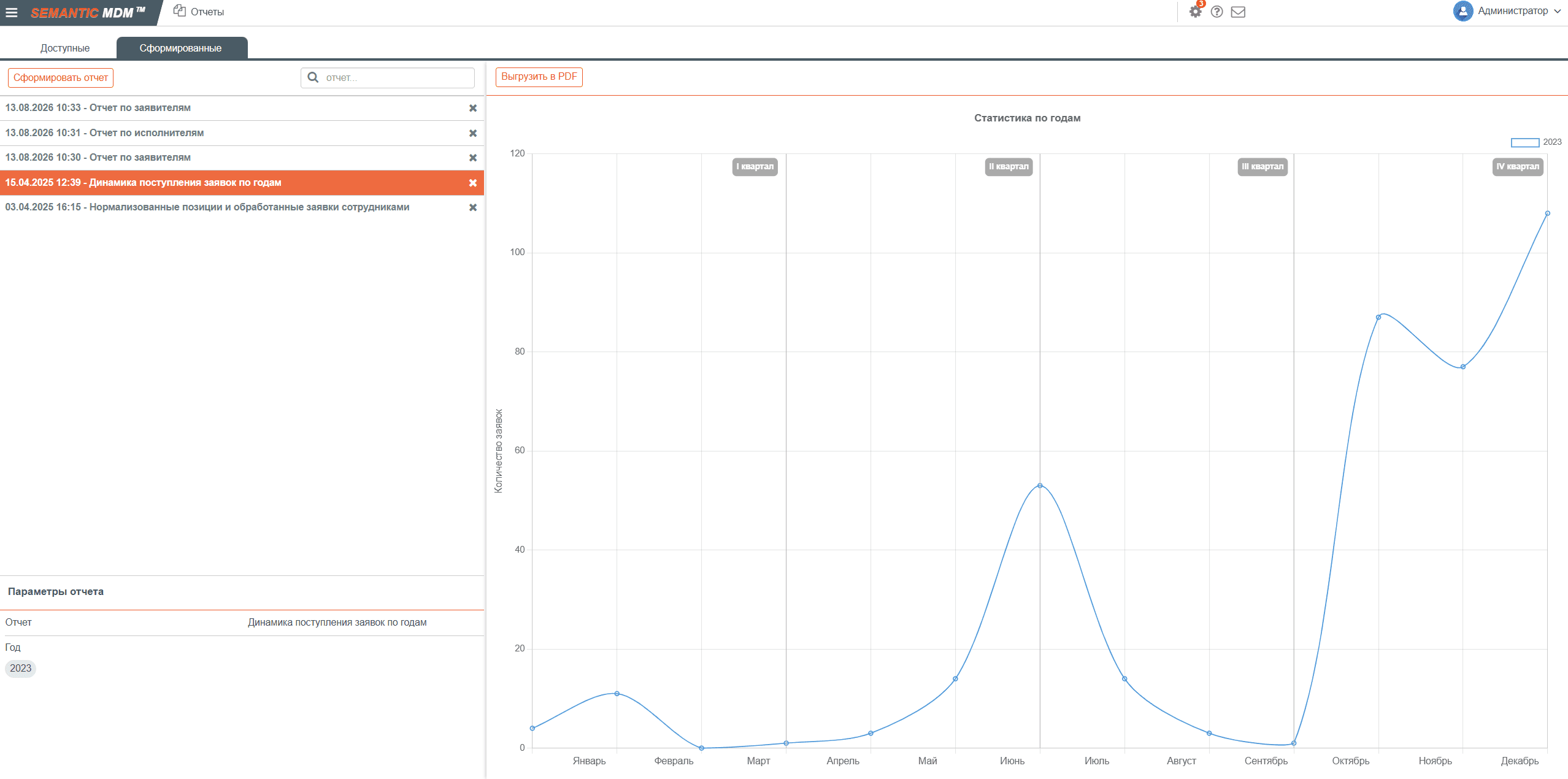Click the Статистика по годам chart title
The width and height of the screenshot is (1568, 779).
tap(1028, 118)
